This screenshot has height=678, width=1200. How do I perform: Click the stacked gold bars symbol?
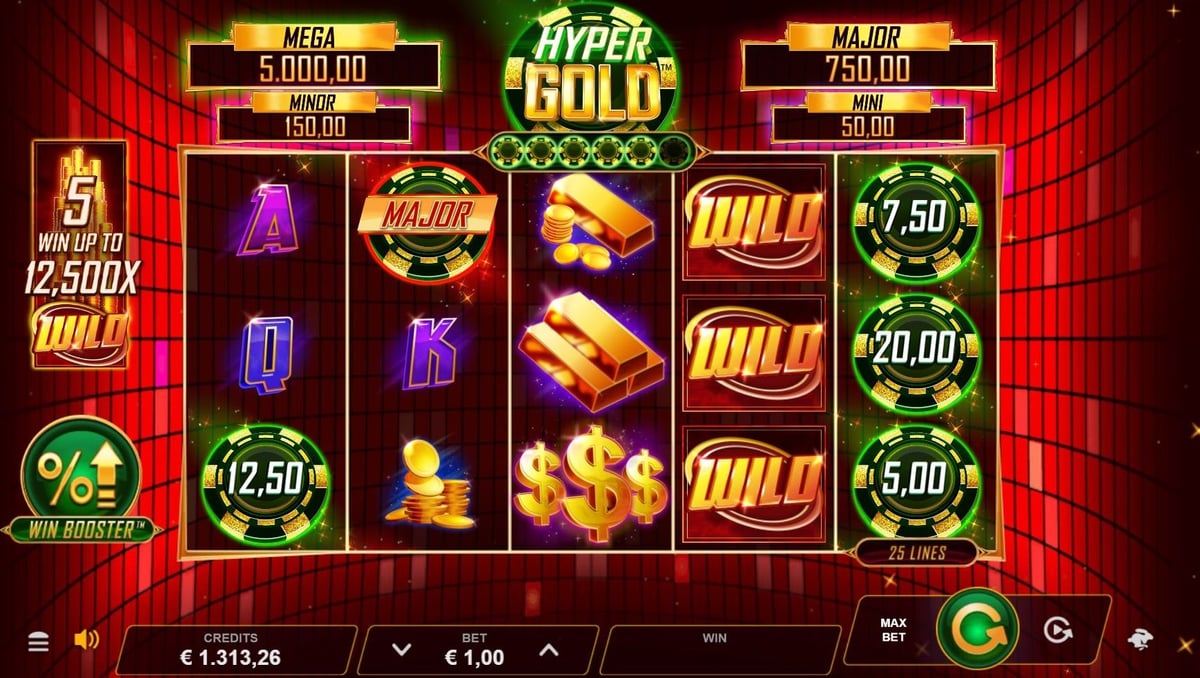(x=591, y=349)
